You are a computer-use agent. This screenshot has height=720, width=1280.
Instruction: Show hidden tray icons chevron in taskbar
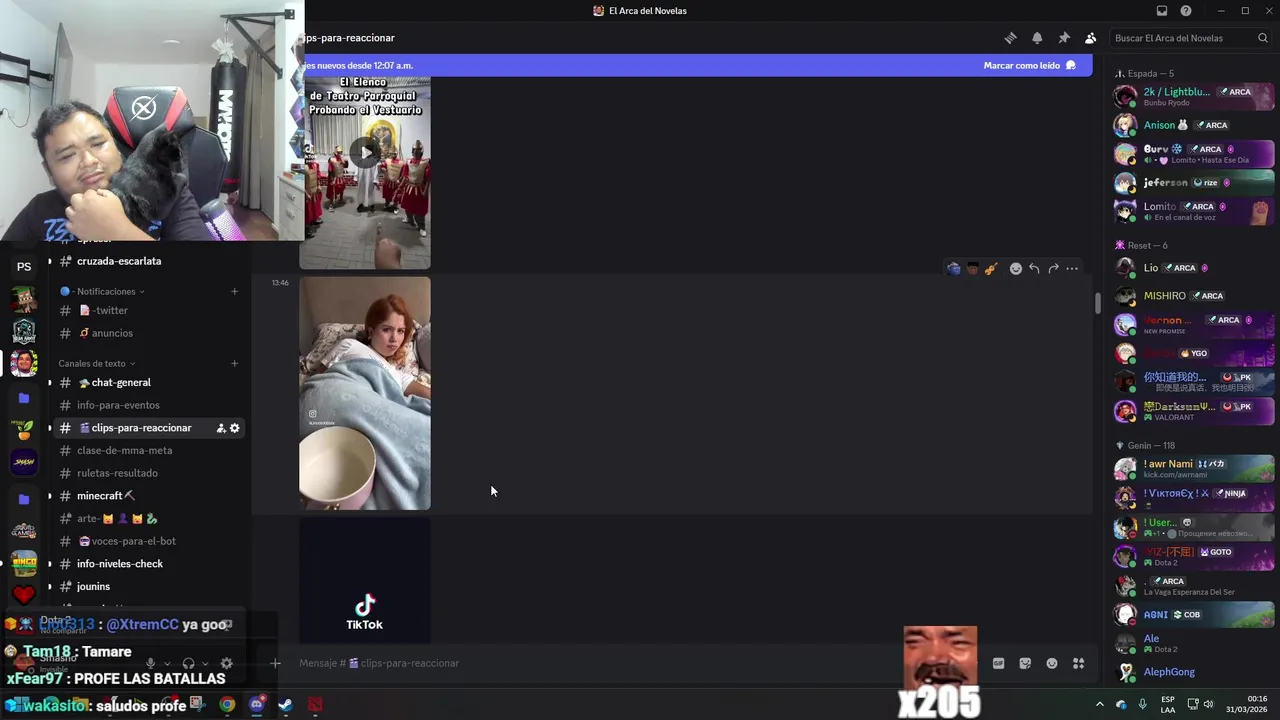pyautogui.click(x=1099, y=704)
